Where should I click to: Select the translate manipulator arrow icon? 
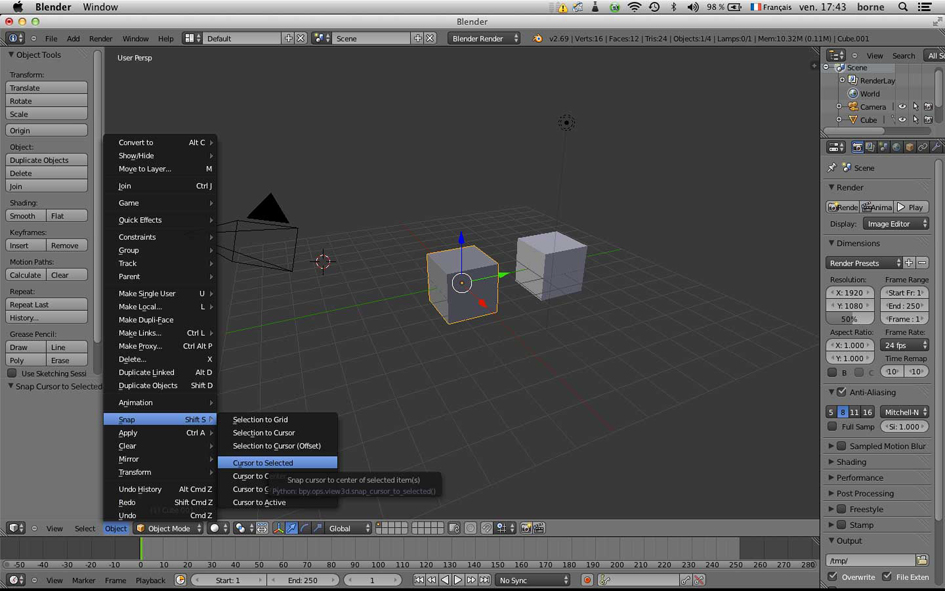click(292, 528)
